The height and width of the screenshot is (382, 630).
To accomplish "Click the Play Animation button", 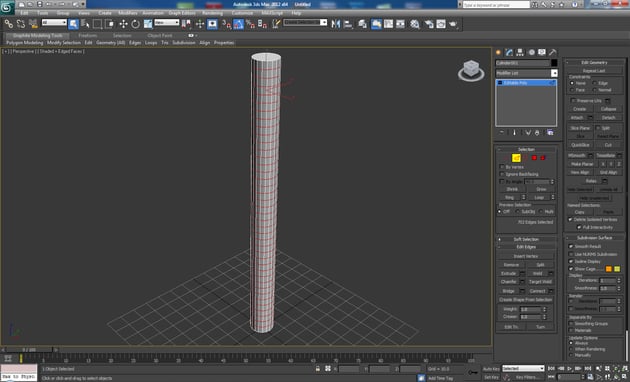I will [x=569, y=368].
